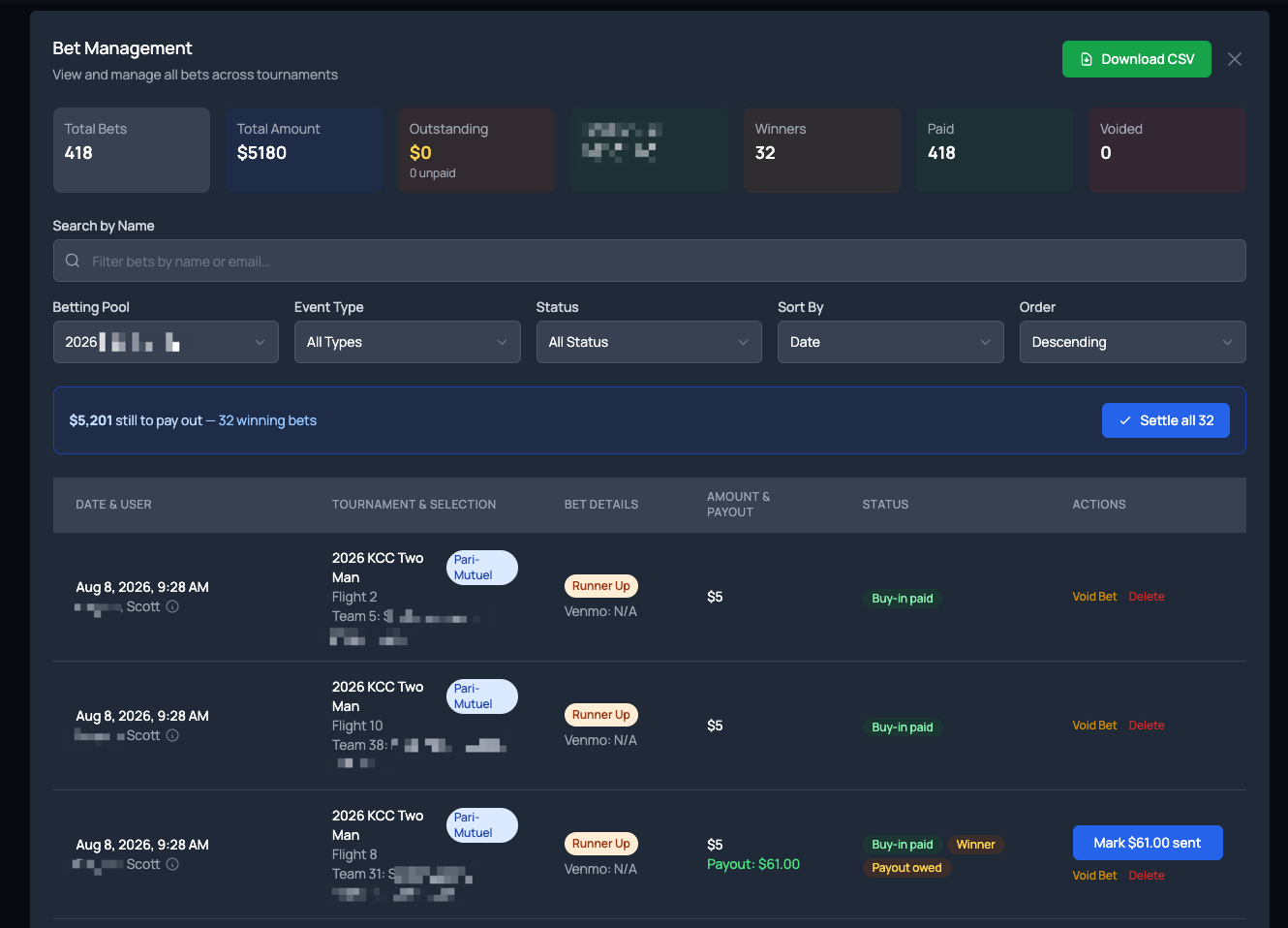Click Pari-Mutuel badge in Flight 8 row

[x=482, y=825]
